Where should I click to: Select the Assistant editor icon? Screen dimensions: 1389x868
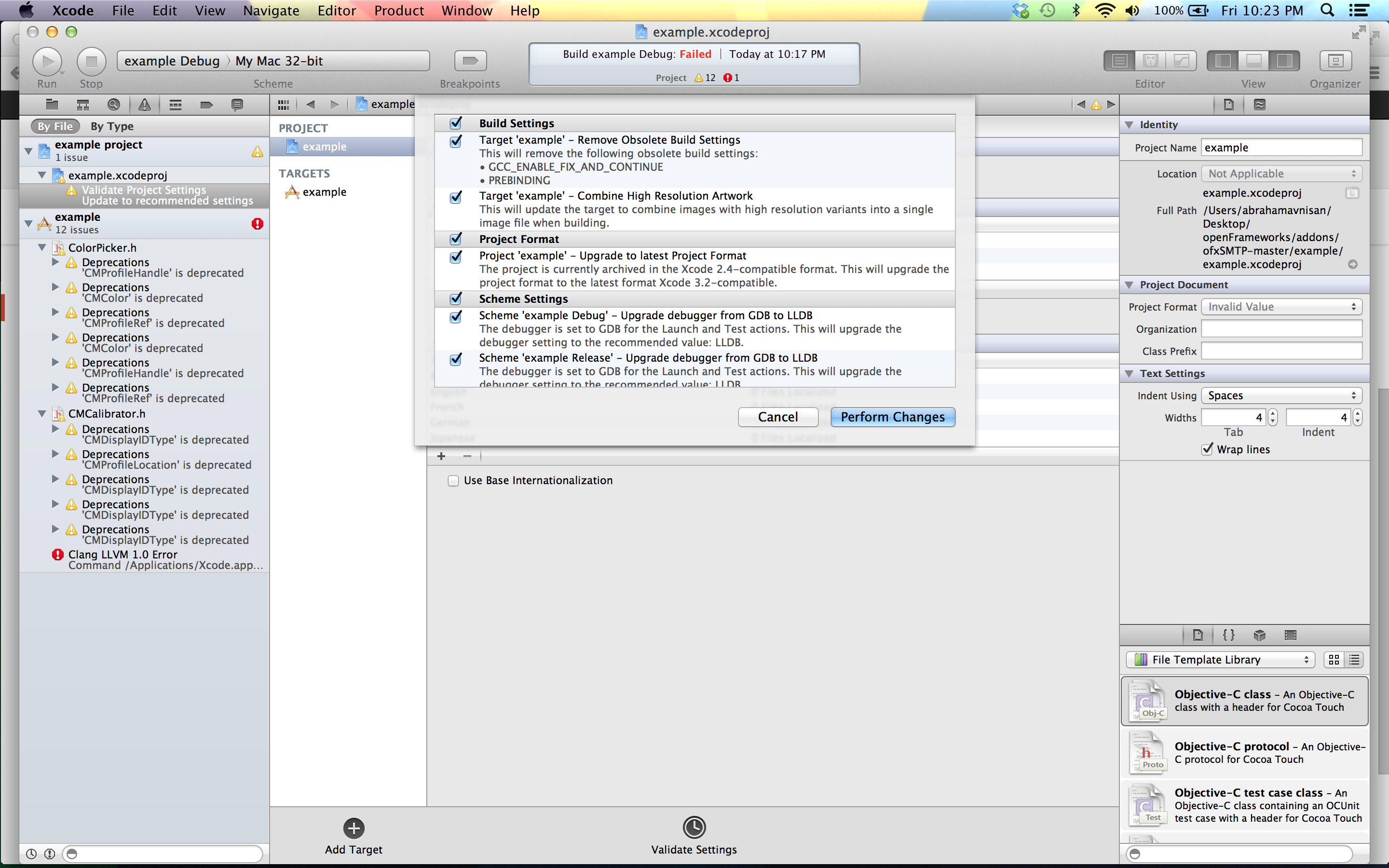pos(1150,61)
